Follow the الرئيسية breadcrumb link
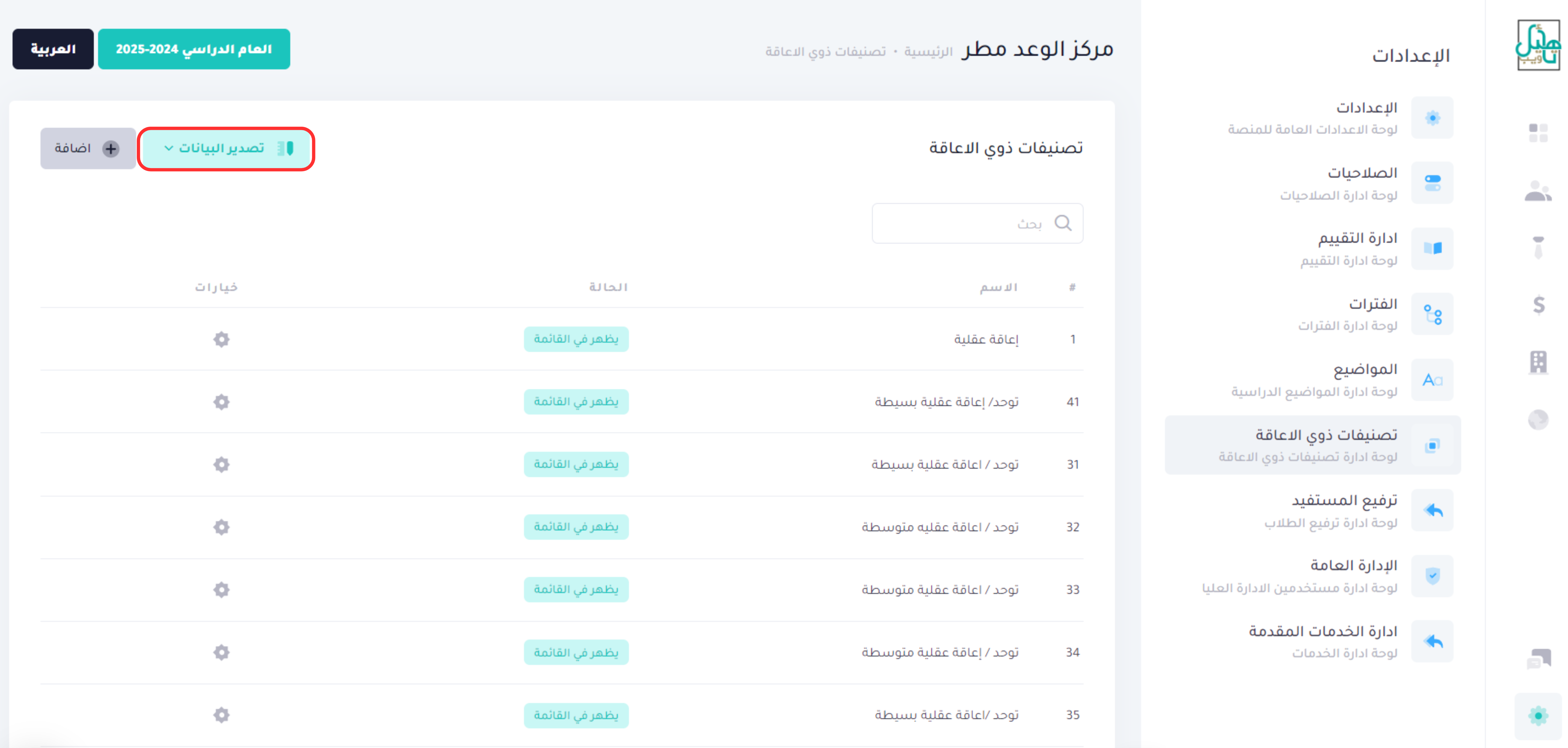 pos(928,52)
